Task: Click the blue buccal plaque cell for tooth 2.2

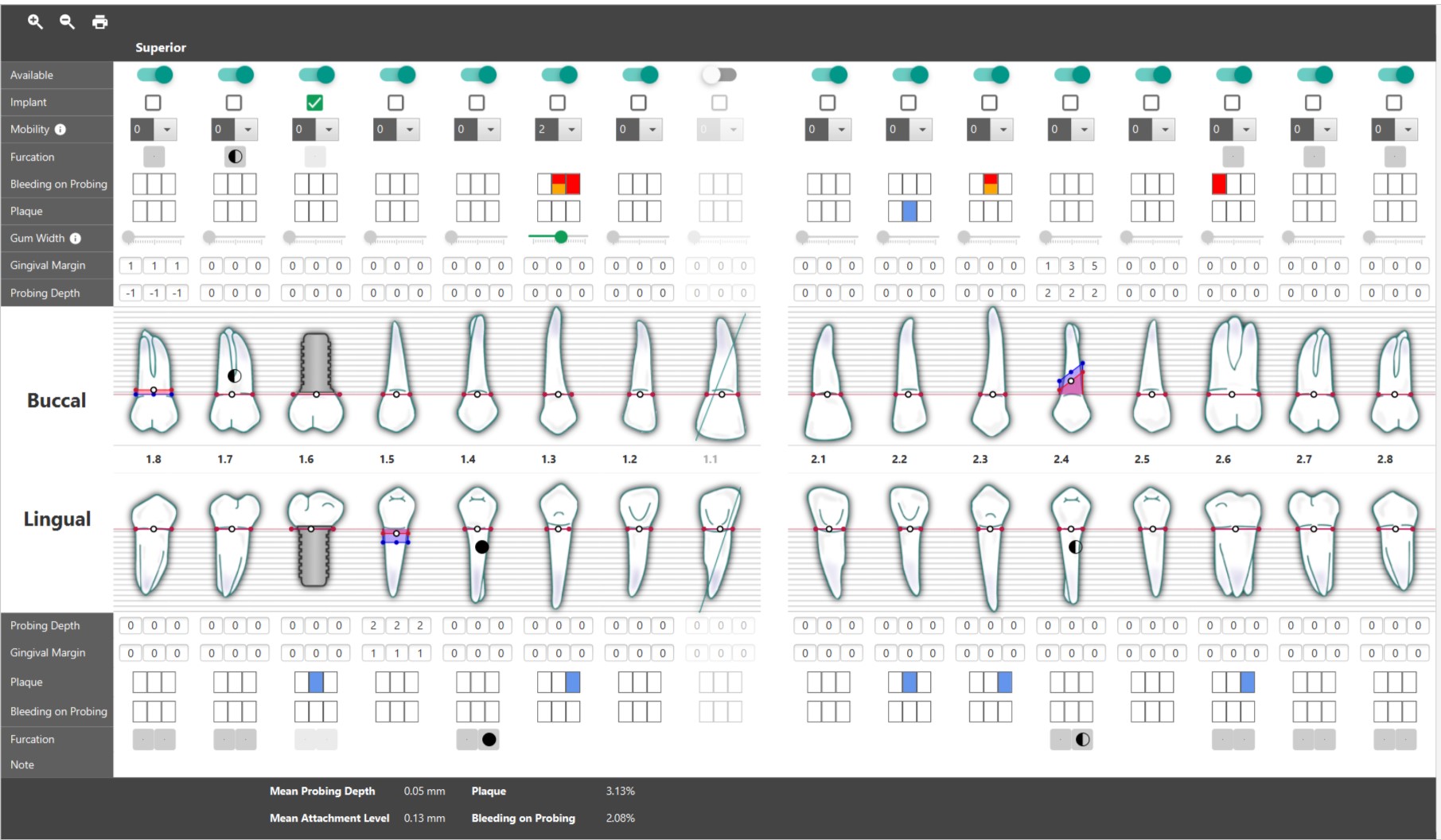Action: (909, 212)
